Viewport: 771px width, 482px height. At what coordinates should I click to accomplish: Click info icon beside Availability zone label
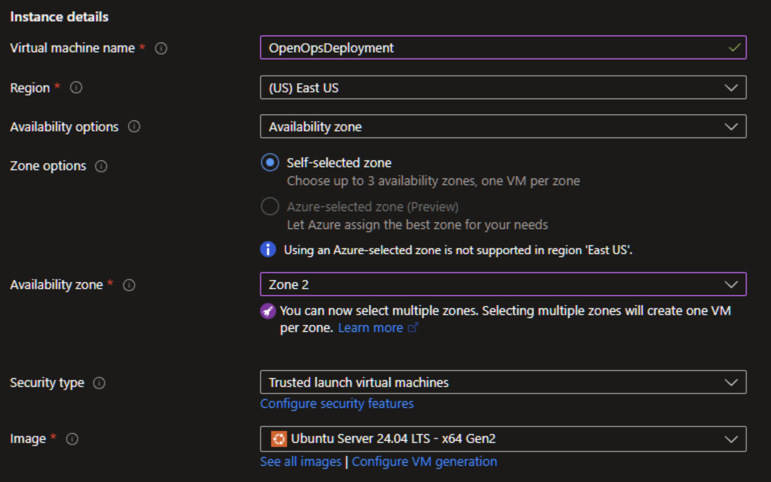[129, 285]
